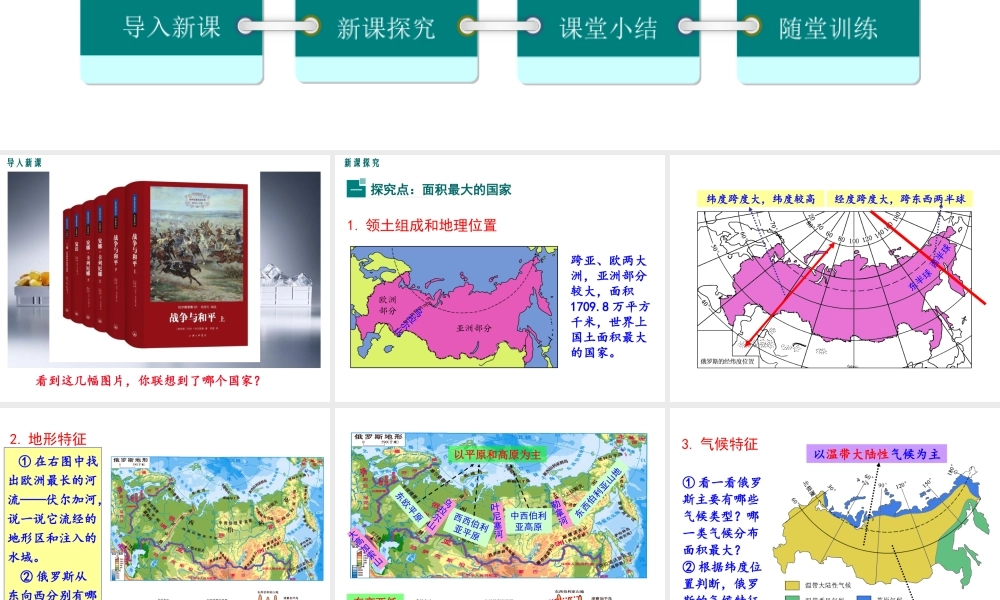Click the paragraph about 跨亚、欧两大洲
1000x600 pixels.
(x=610, y=306)
